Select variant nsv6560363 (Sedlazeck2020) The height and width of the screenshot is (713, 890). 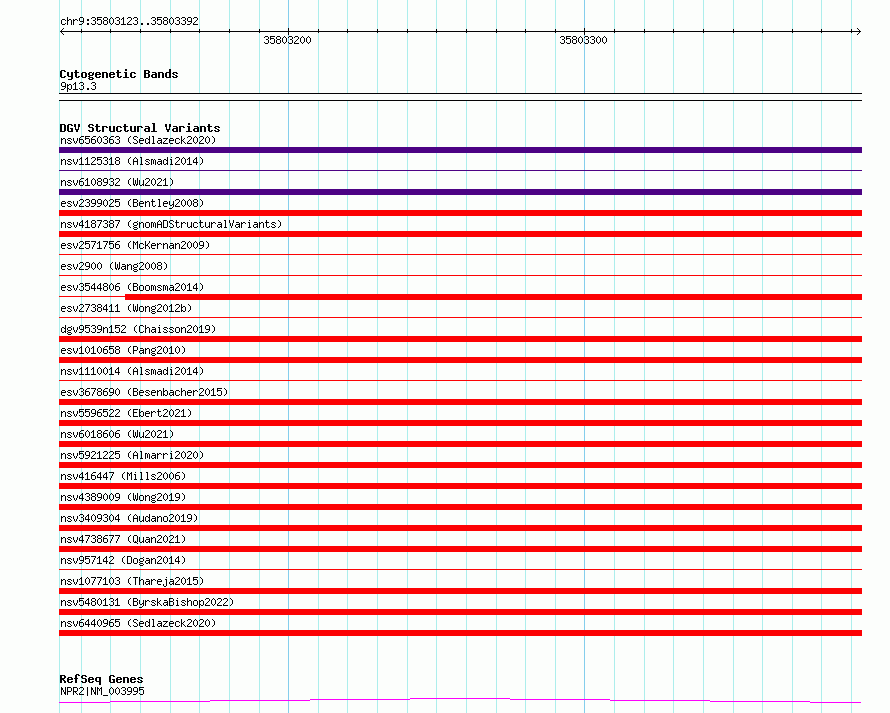click(x=138, y=140)
